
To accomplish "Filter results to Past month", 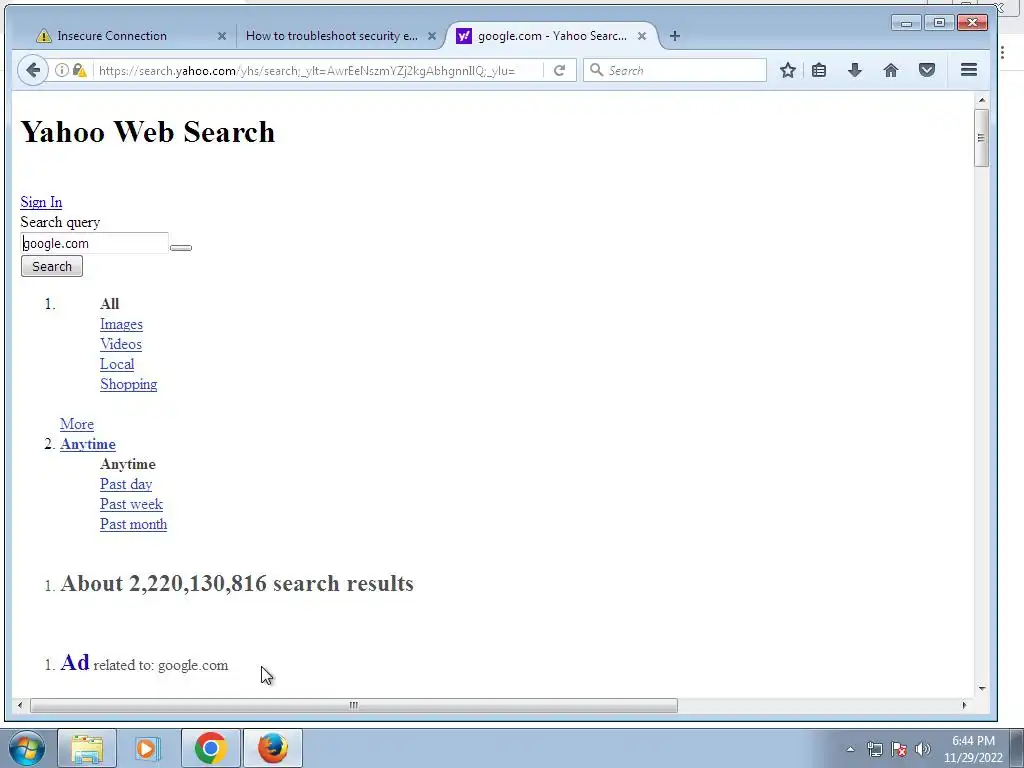I will pos(133,524).
